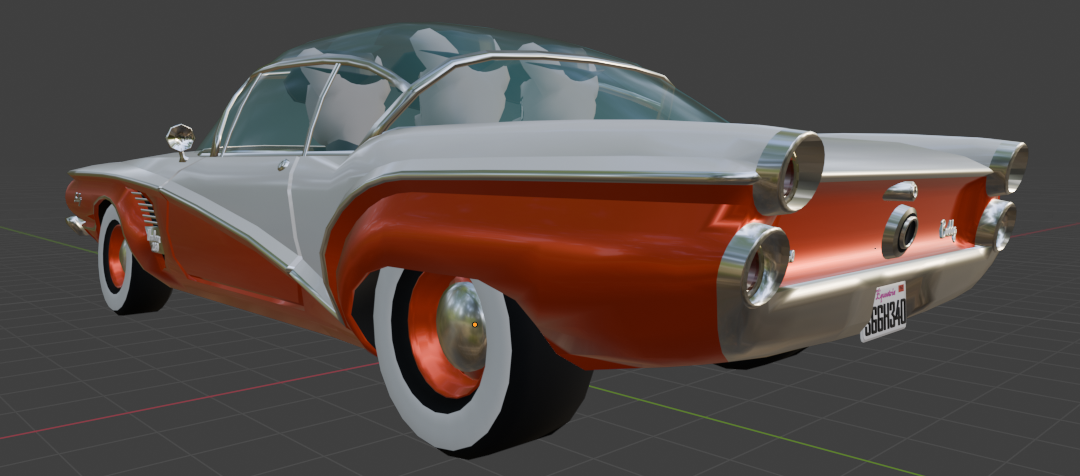Select the lower right tail light
Viewport: 1080px width, 476px height.
[998, 223]
